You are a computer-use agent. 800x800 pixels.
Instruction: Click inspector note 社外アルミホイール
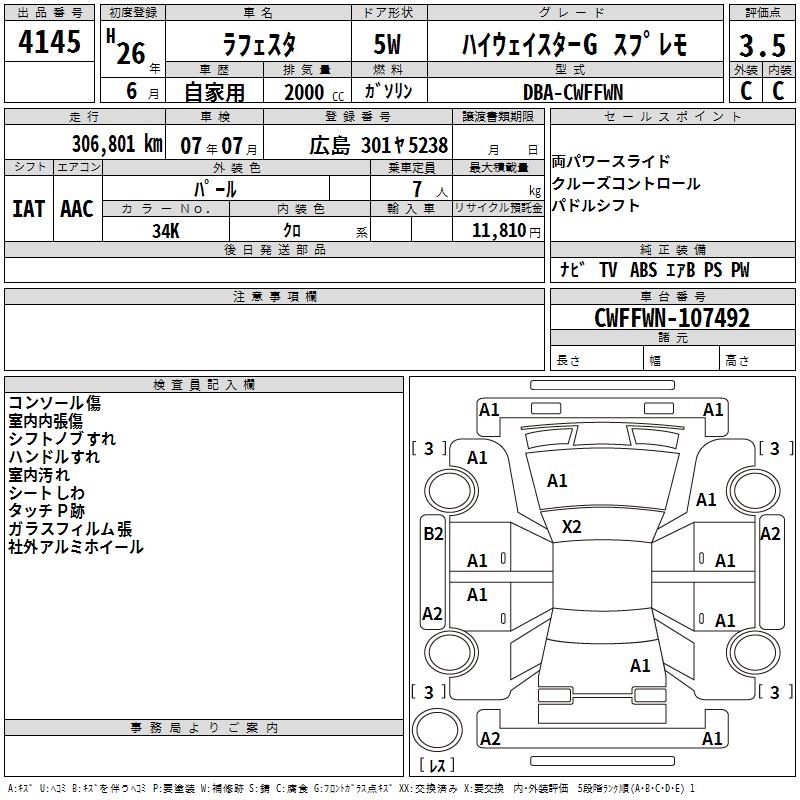[x=76, y=546]
